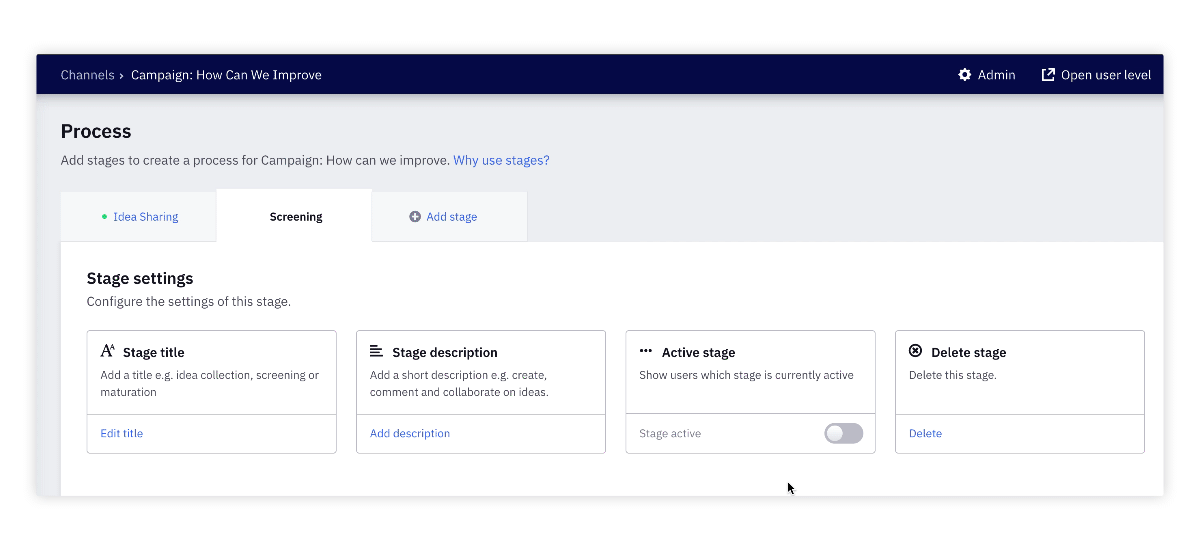Click the green dot on Idea Sharing tab

104,217
